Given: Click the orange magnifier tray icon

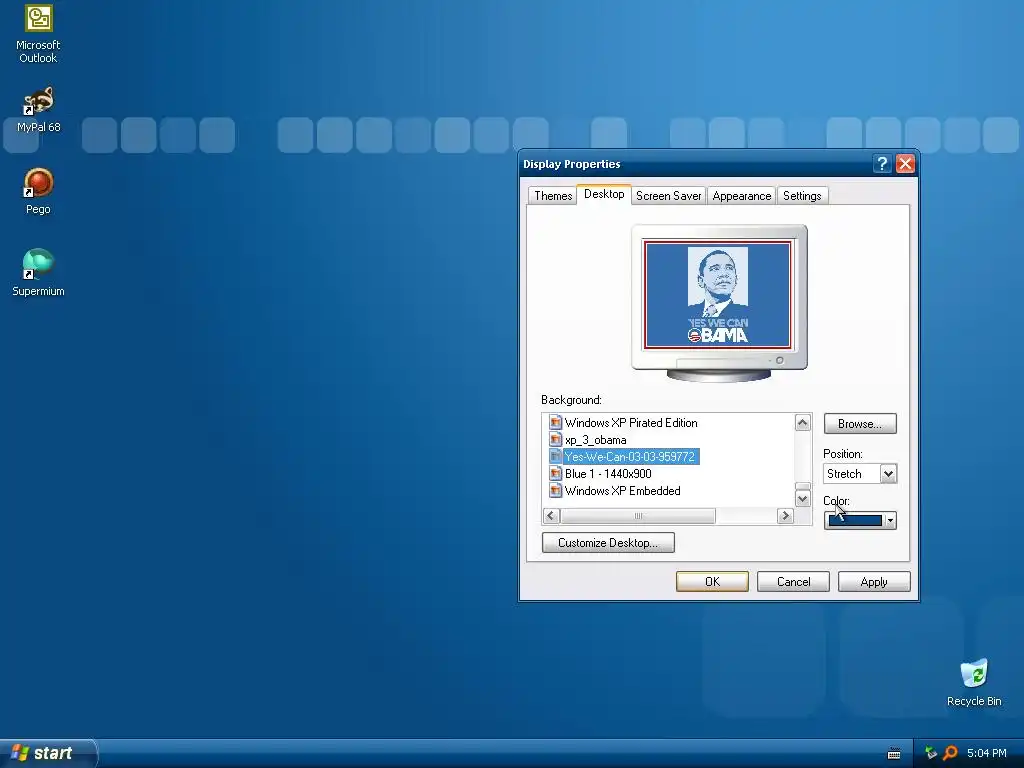Looking at the screenshot, I should [x=950, y=753].
